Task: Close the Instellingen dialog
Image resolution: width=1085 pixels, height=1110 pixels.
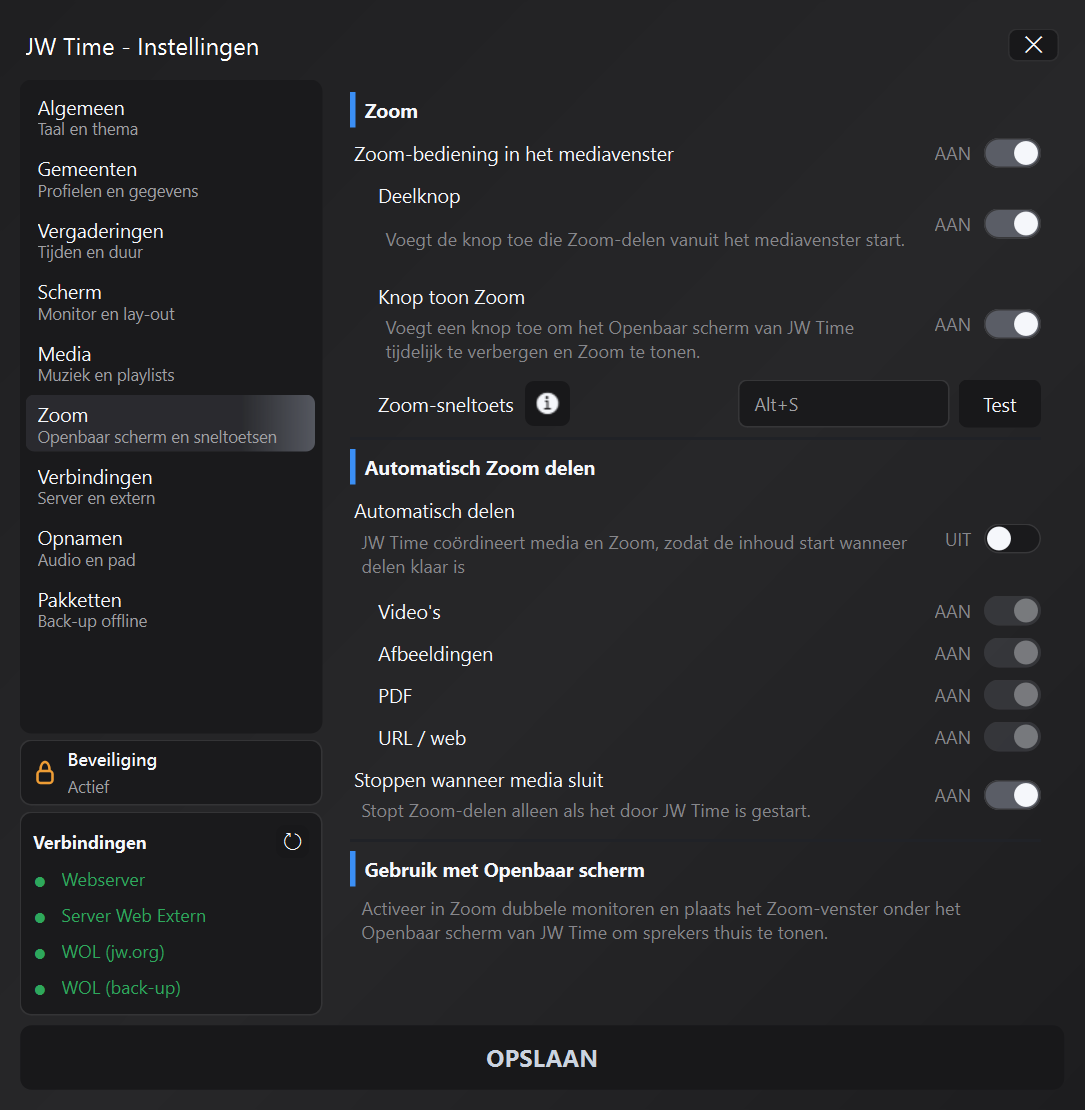Action: click(1033, 45)
